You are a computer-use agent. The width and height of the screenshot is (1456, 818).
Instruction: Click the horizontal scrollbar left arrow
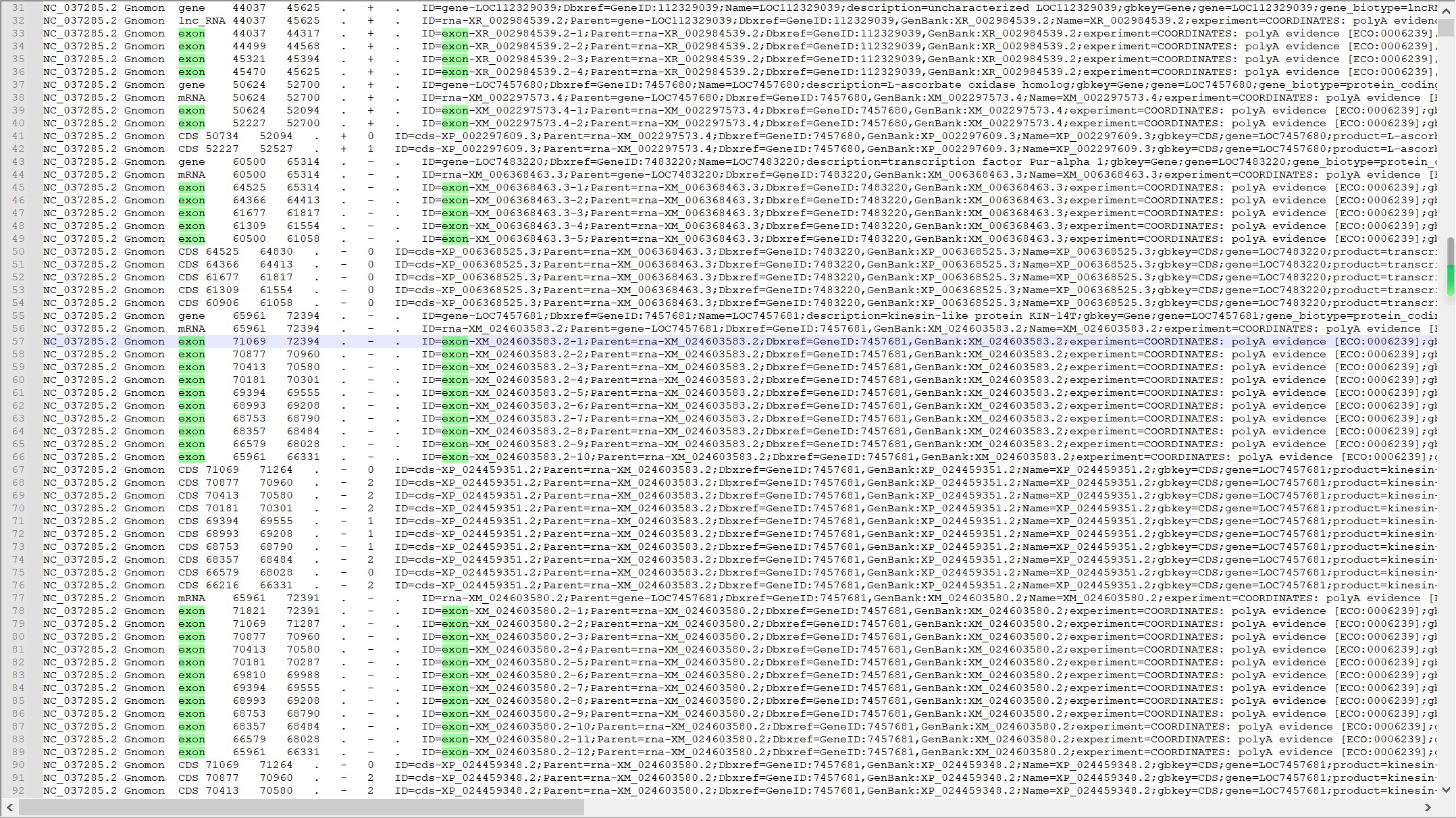point(9,807)
